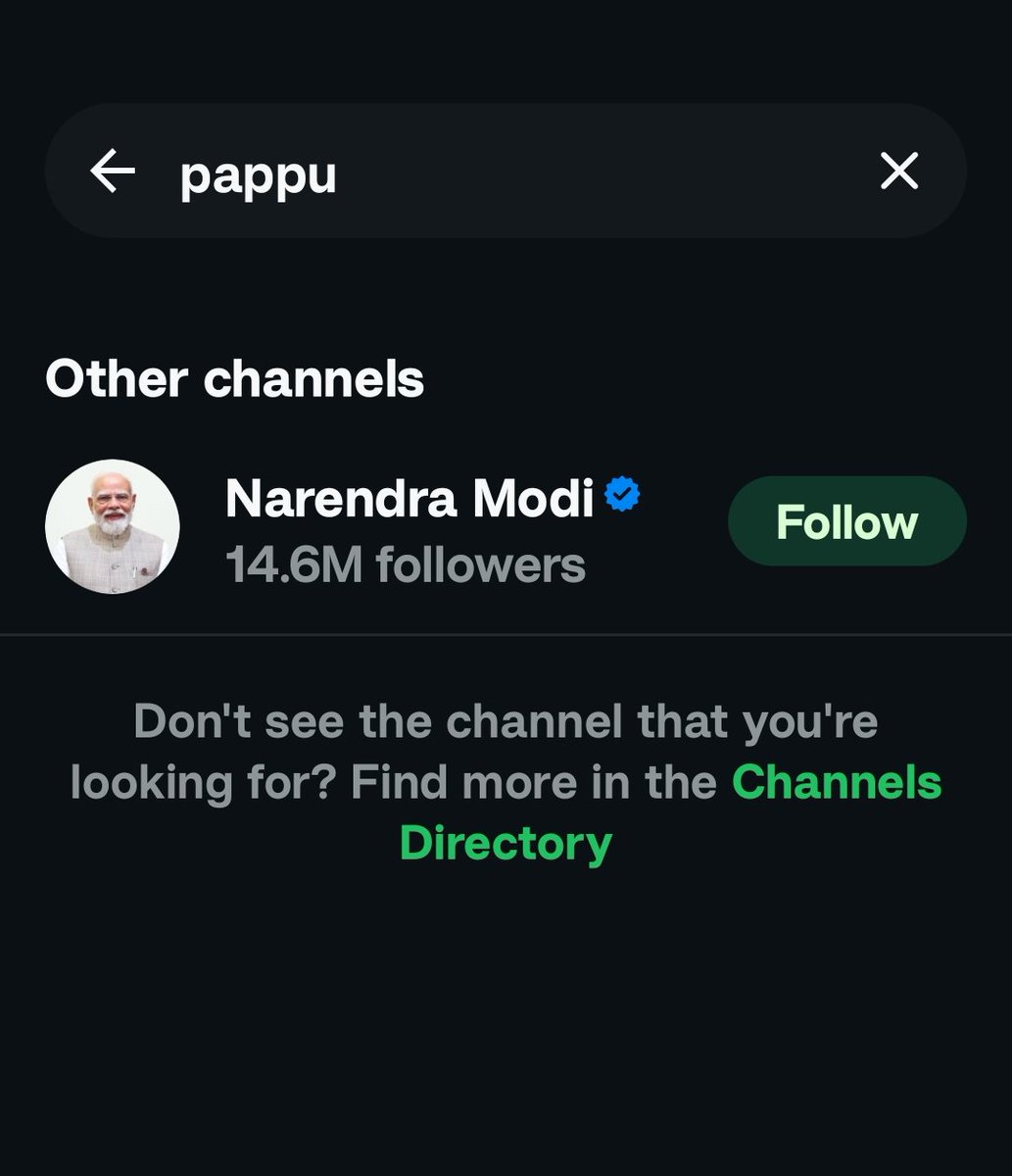Click the divider below the channel result
1012x1176 pixels.
pyautogui.click(x=506, y=634)
